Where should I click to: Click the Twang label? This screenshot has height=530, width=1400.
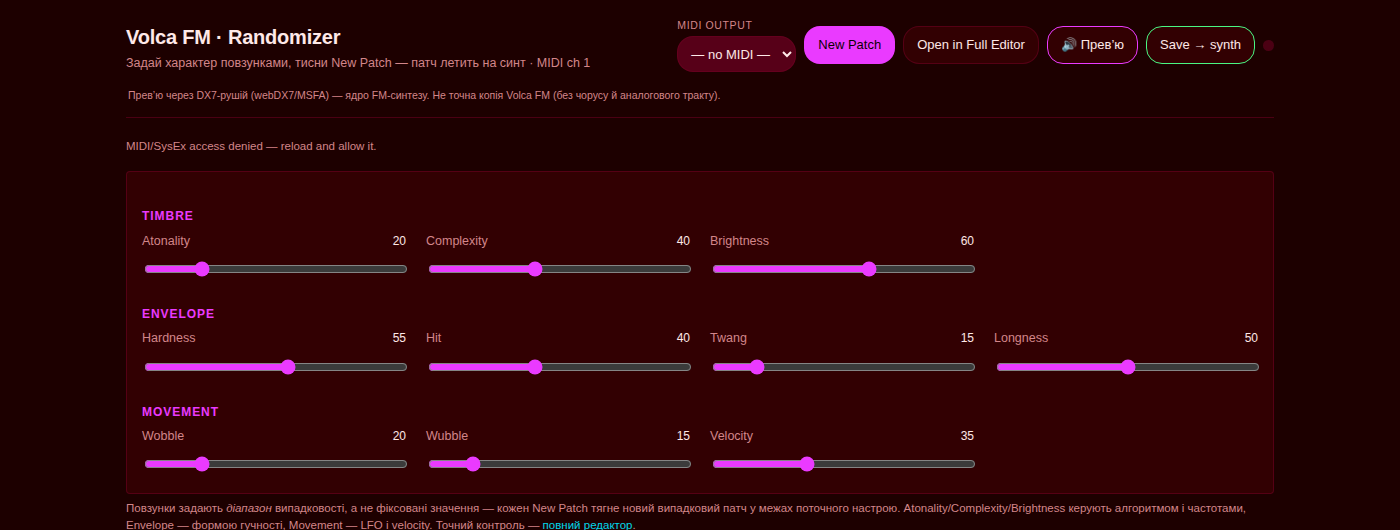click(x=728, y=338)
